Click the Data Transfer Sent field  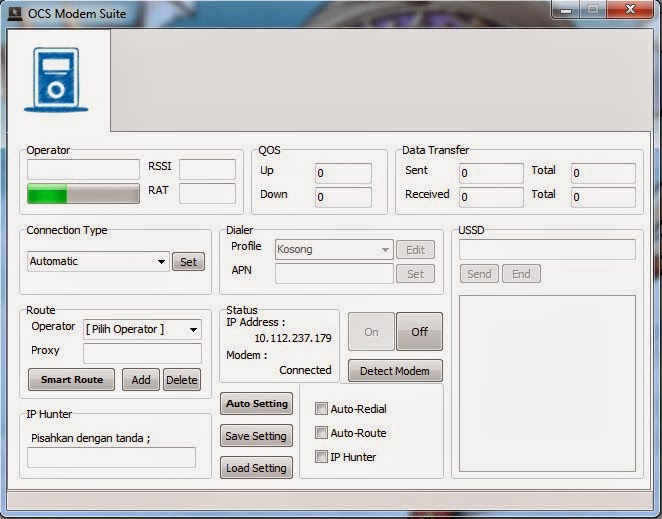(x=491, y=173)
